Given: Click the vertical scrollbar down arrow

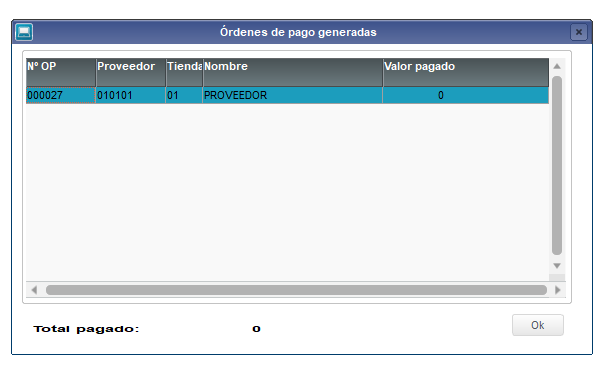Looking at the screenshot, I should (x=557, y=265).
